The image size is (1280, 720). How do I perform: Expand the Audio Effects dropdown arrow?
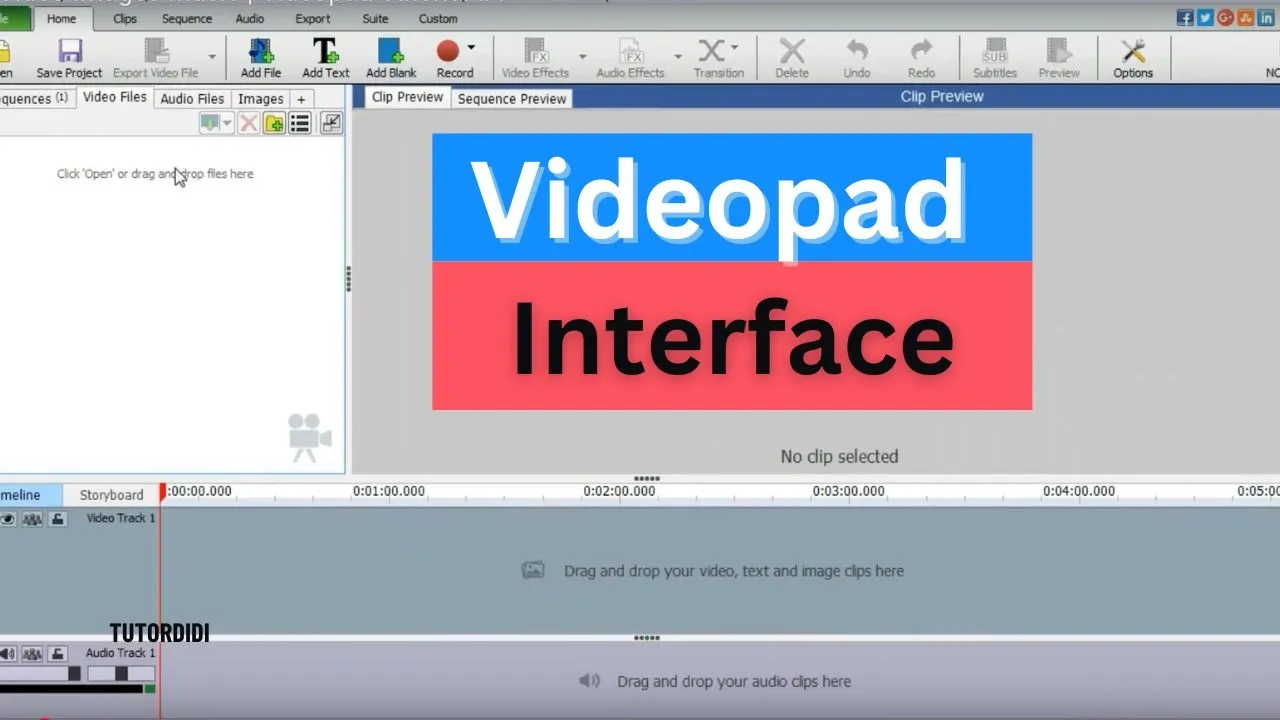coord(678,56)
